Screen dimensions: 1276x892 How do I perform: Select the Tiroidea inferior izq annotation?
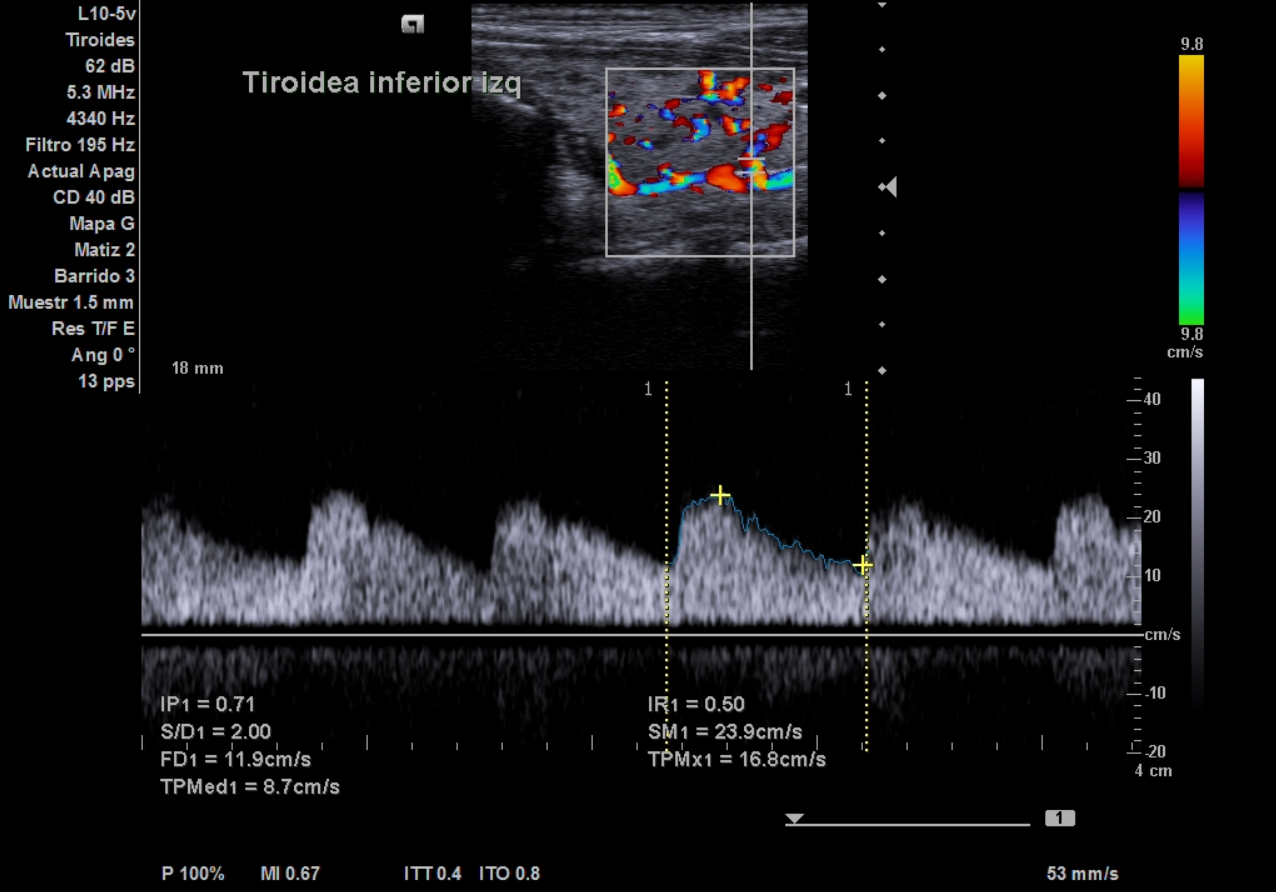pyautogui.click(x=381, y=83)
